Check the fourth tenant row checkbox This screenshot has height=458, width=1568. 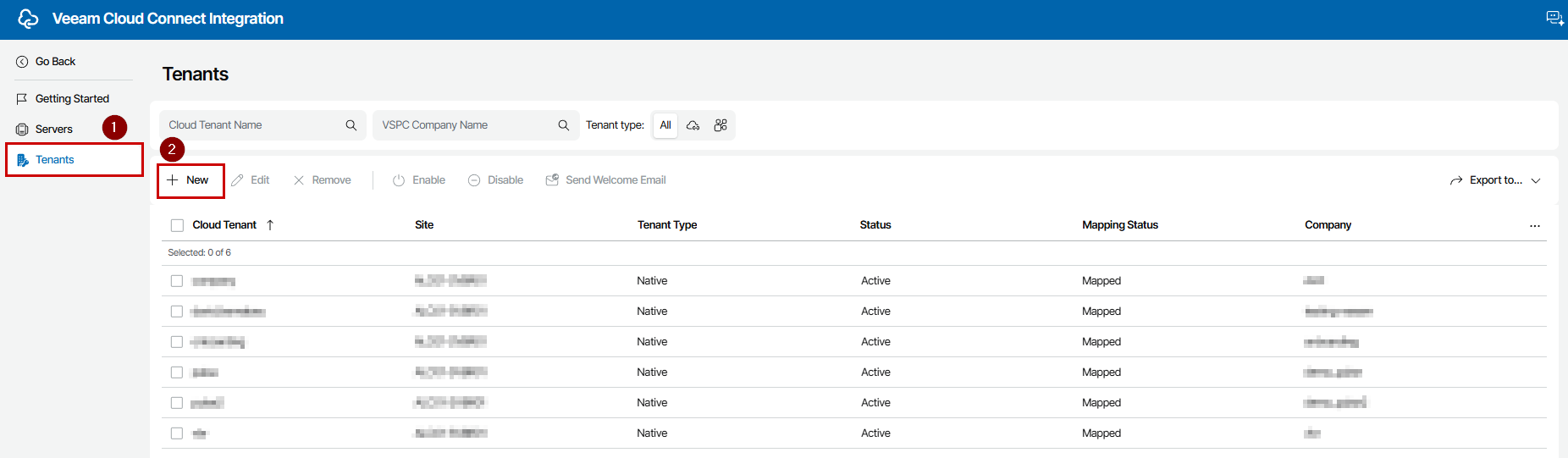click(x=177, y=372)
